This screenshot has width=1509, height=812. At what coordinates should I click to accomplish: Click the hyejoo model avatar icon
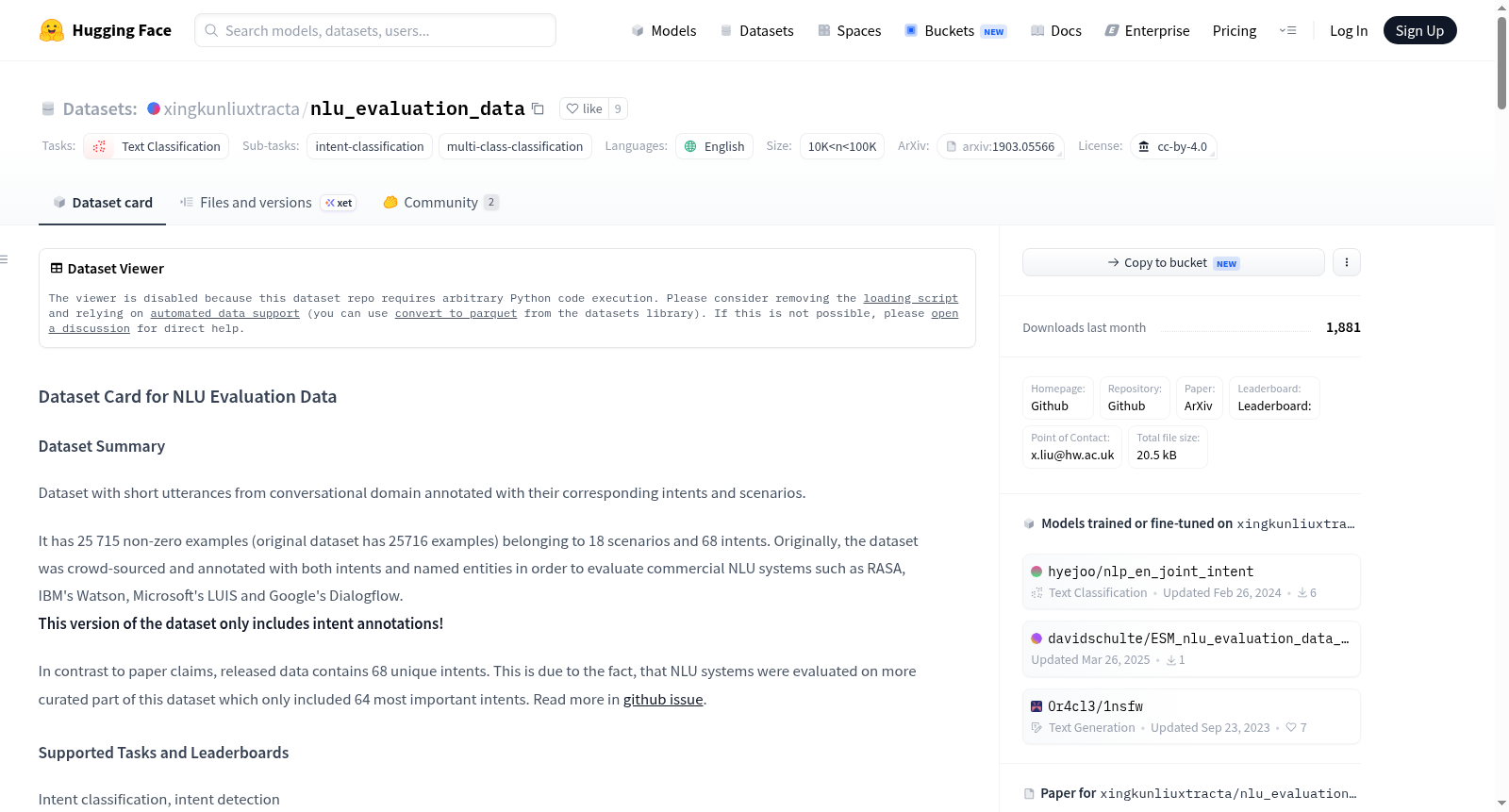[x=1036, y=572]
